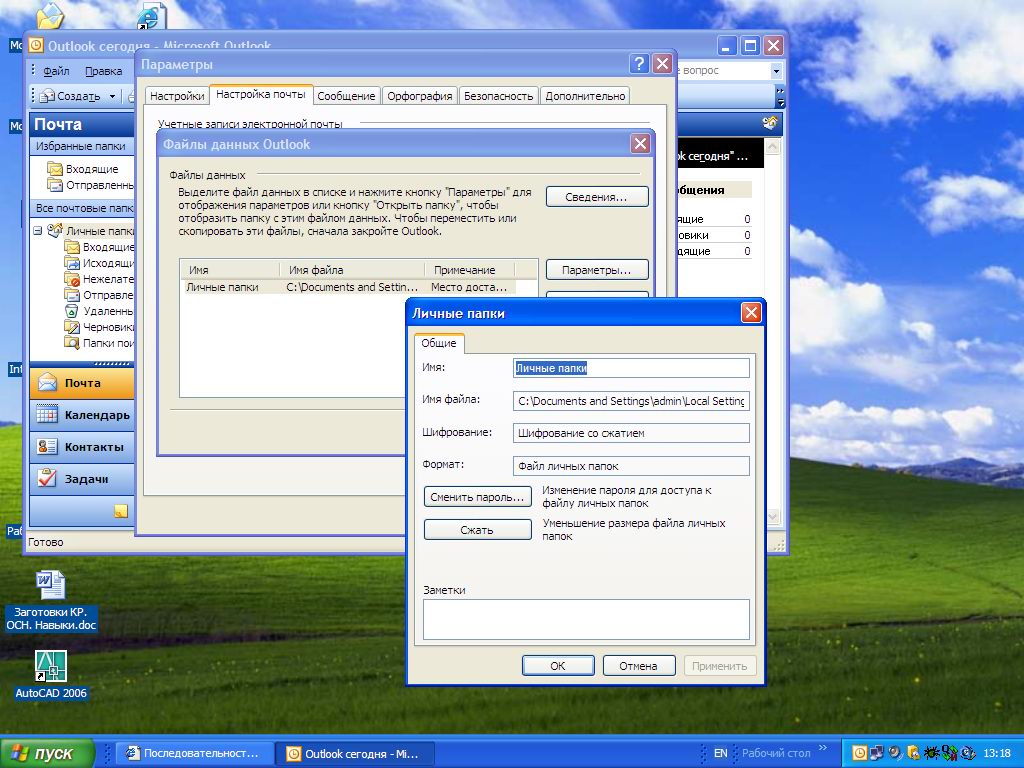This screenshot has width=1024, height=768.
Task: Switch to Контакты in navigation pane
Action: (x=82, y=447)
